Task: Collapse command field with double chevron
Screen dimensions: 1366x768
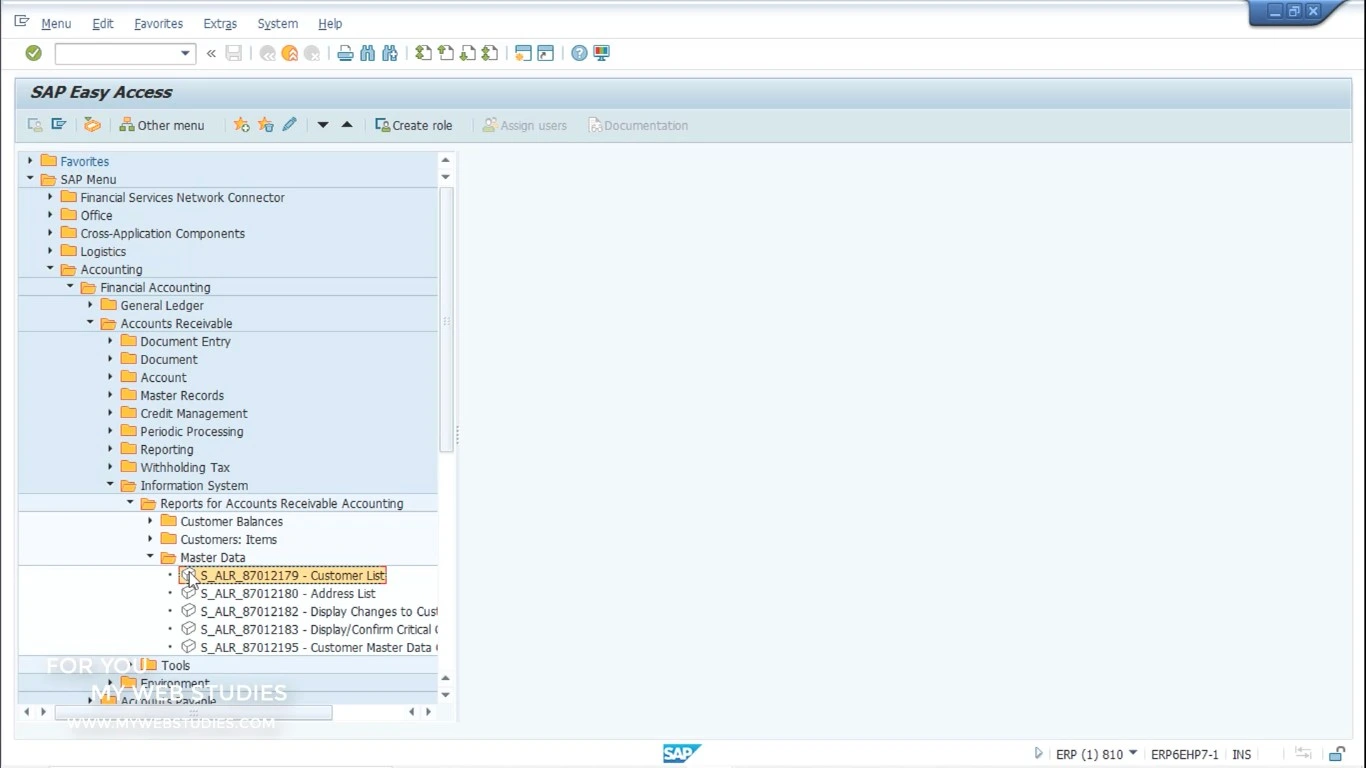Action: pyautogui.click(x=211, y=53)
